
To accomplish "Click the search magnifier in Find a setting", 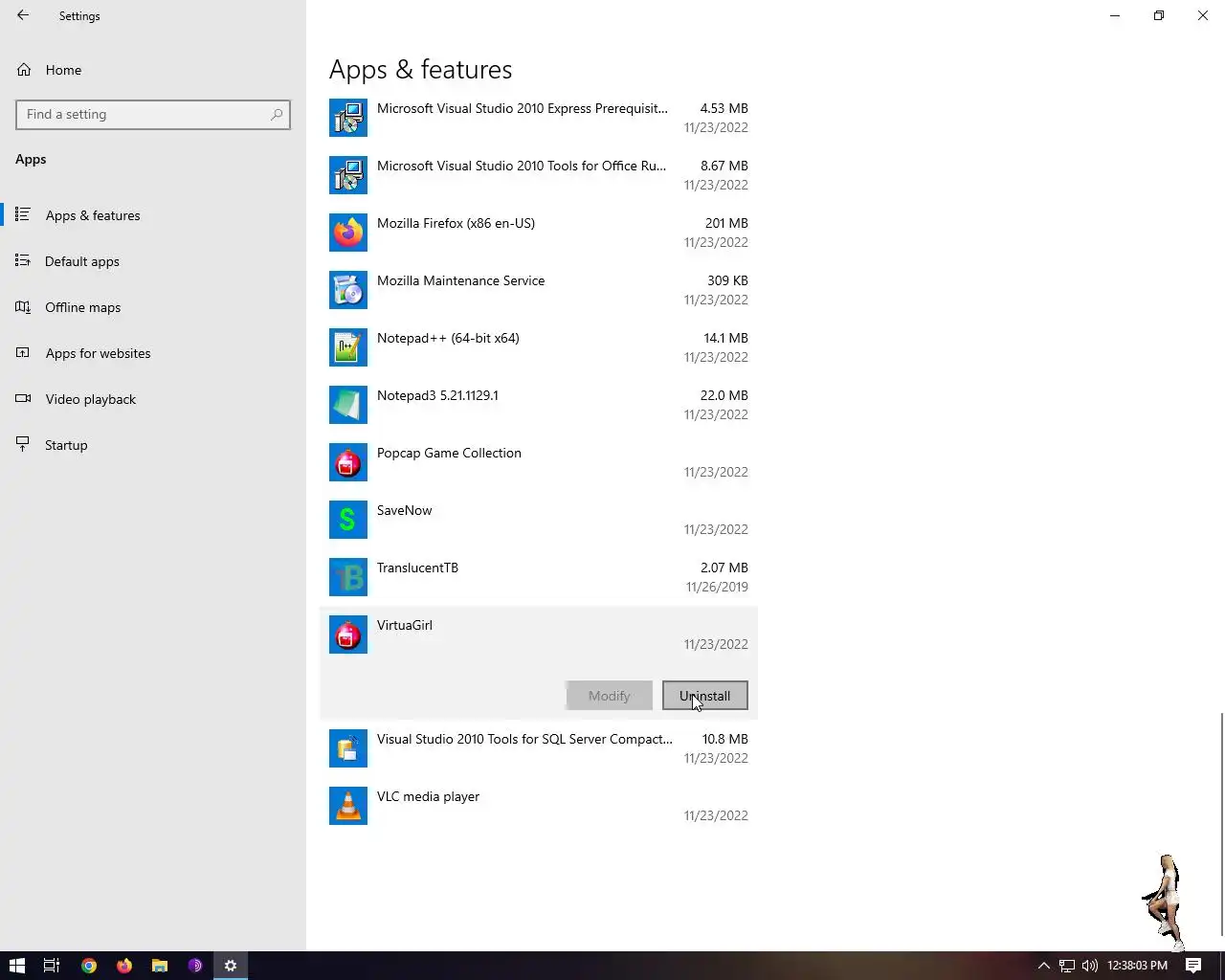I will coord(277,115).
